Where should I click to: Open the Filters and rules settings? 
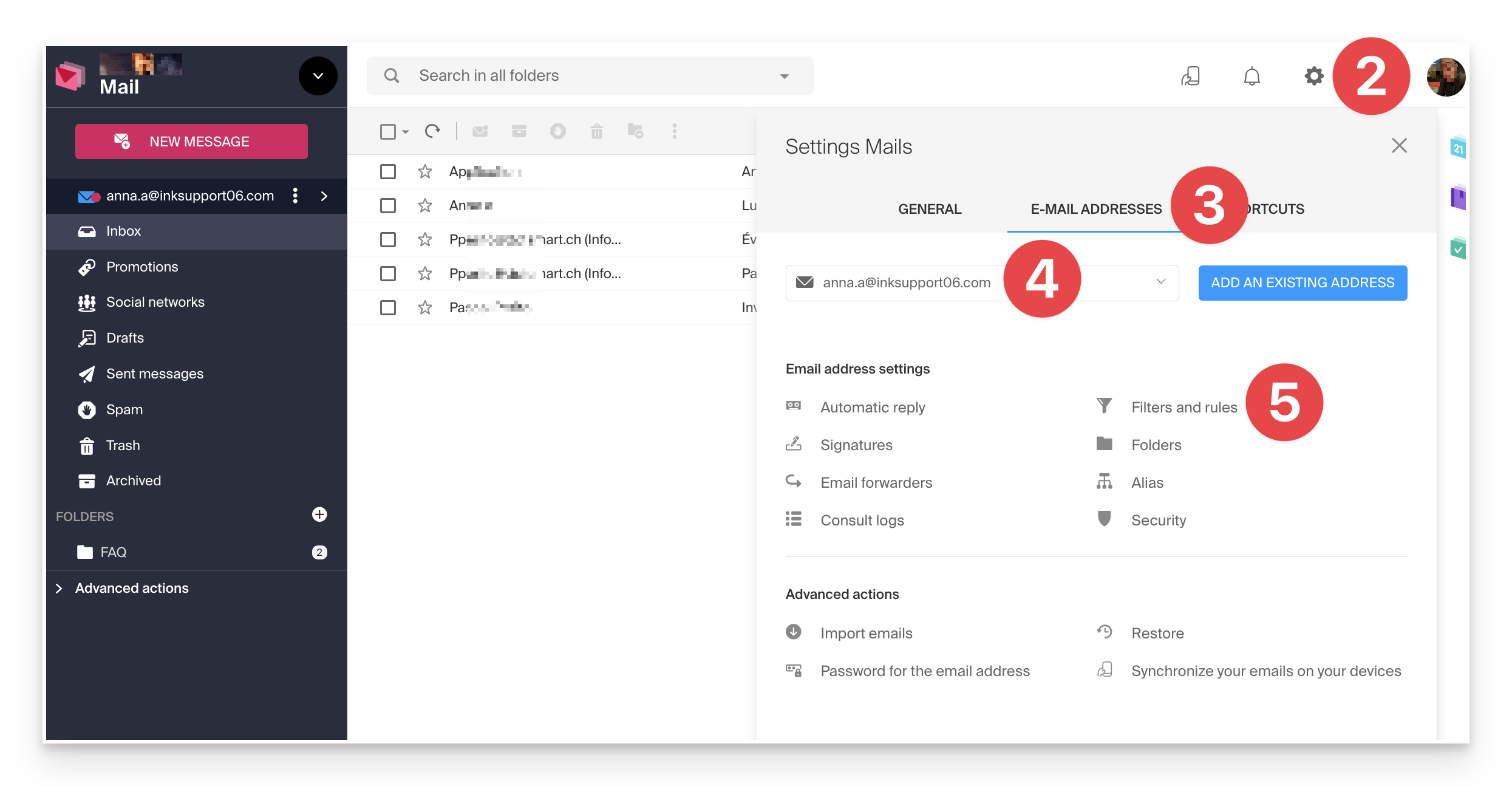[1183, 407]
